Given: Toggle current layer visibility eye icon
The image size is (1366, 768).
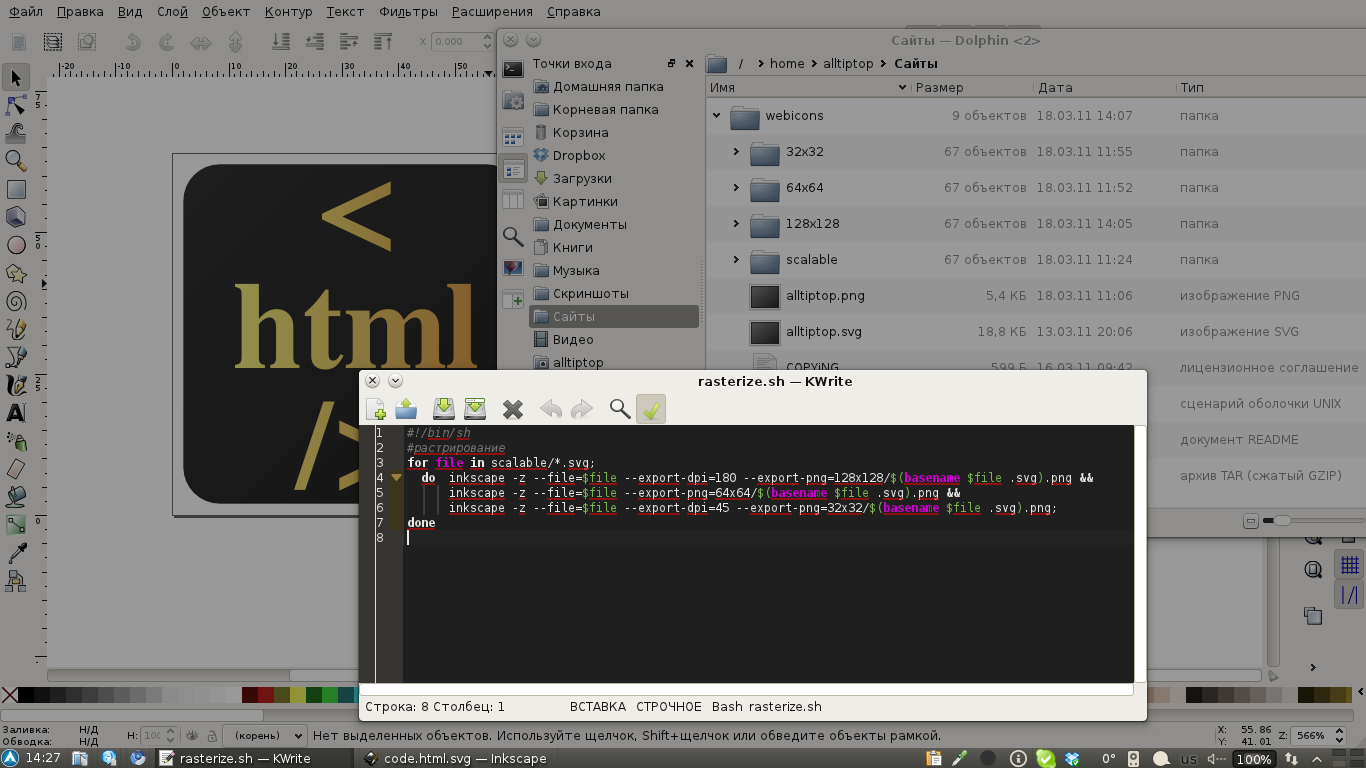Looking at the screenshot, I should (193, 735).
